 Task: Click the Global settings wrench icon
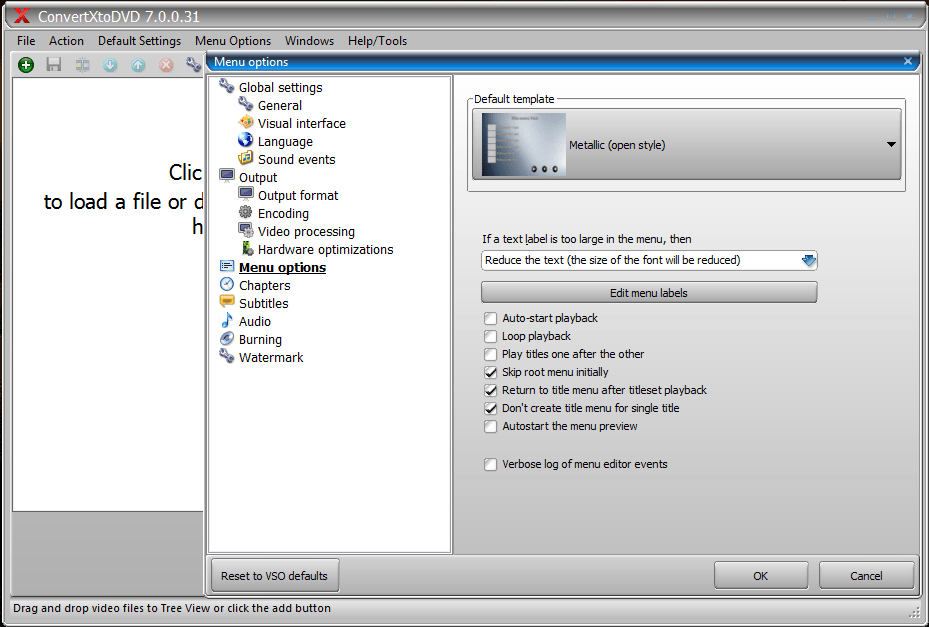226,86
